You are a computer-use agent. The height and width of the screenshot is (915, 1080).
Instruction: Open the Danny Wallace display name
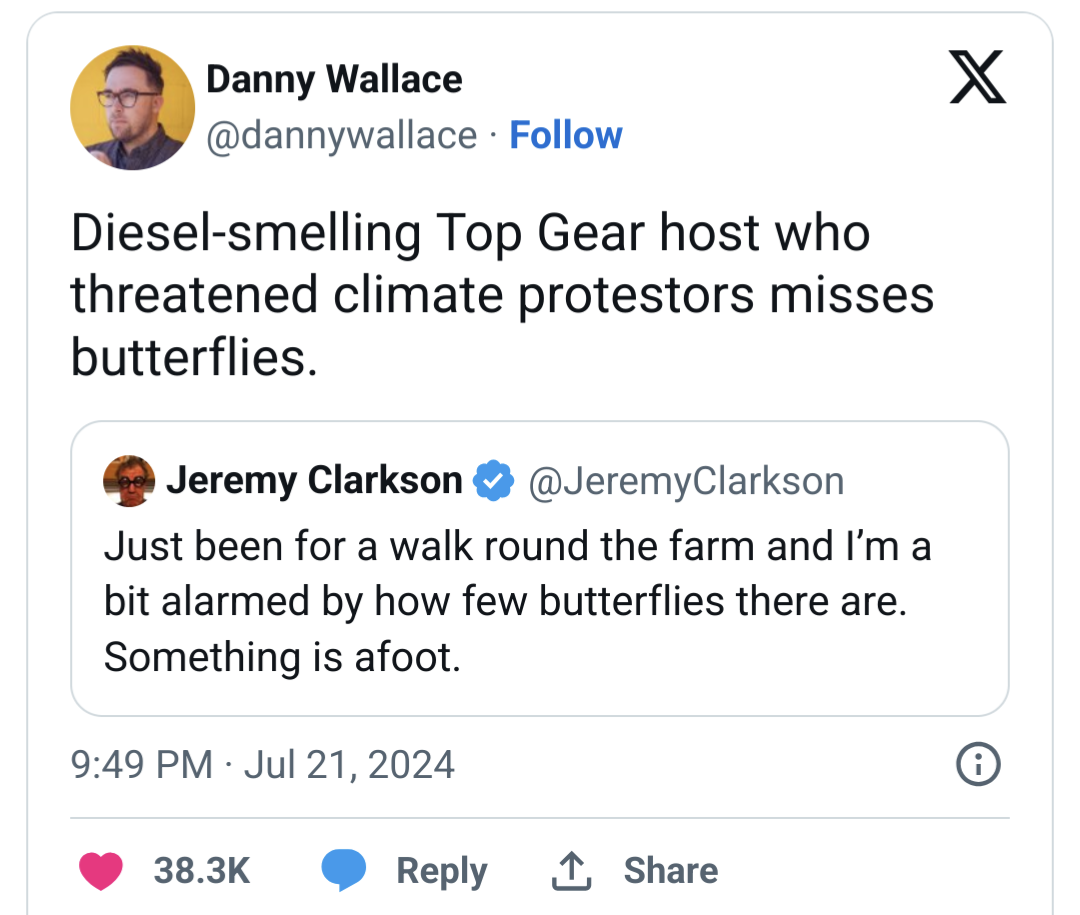tap(334, 79)
